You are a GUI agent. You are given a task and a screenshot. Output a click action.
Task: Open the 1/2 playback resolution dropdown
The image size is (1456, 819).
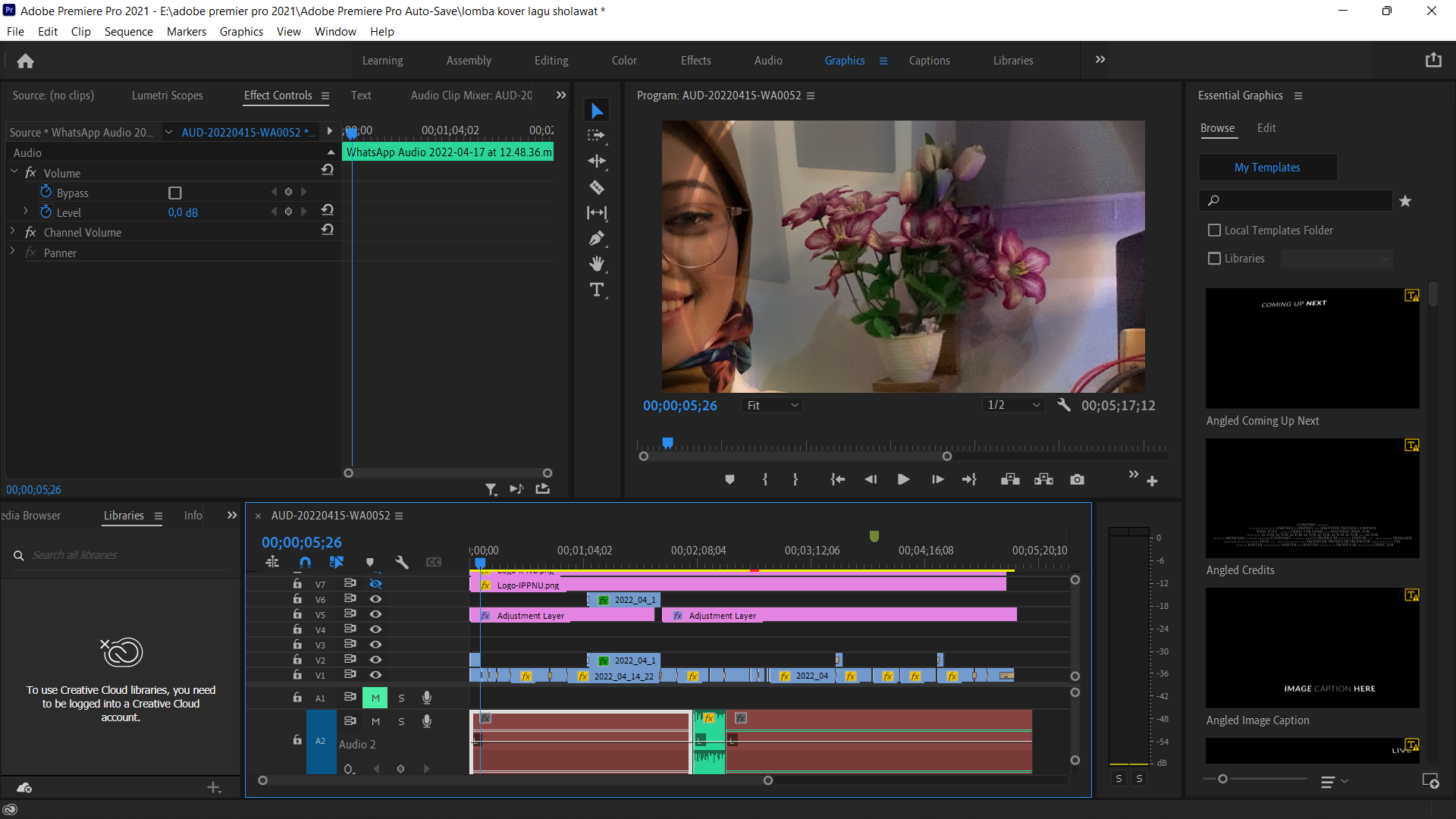pos(1013,405)
